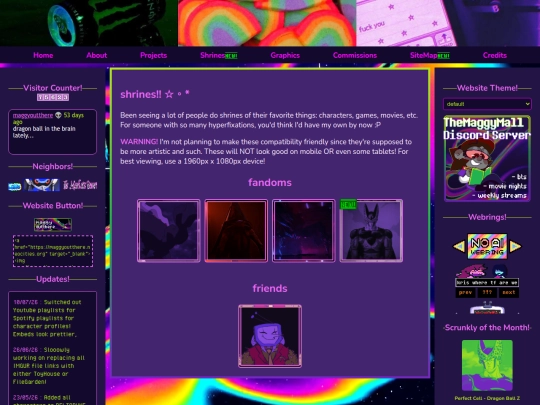Click the small robot webring widget
Screen dimensions: 540x405
[487, 308]
